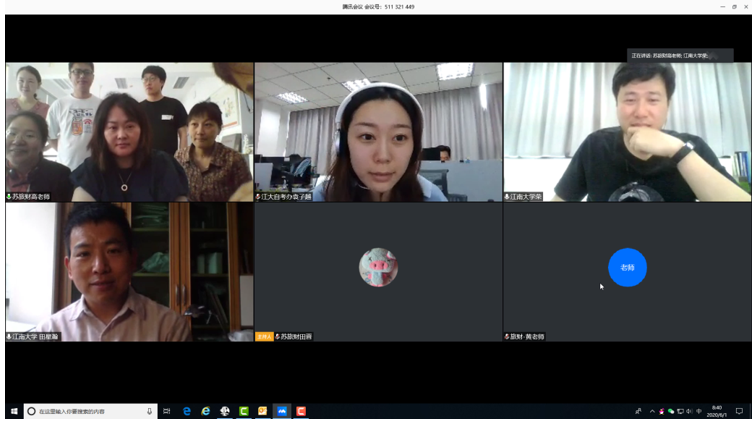
Task: Open the Tencent Meeting taskbar icon
Action: 281,411
